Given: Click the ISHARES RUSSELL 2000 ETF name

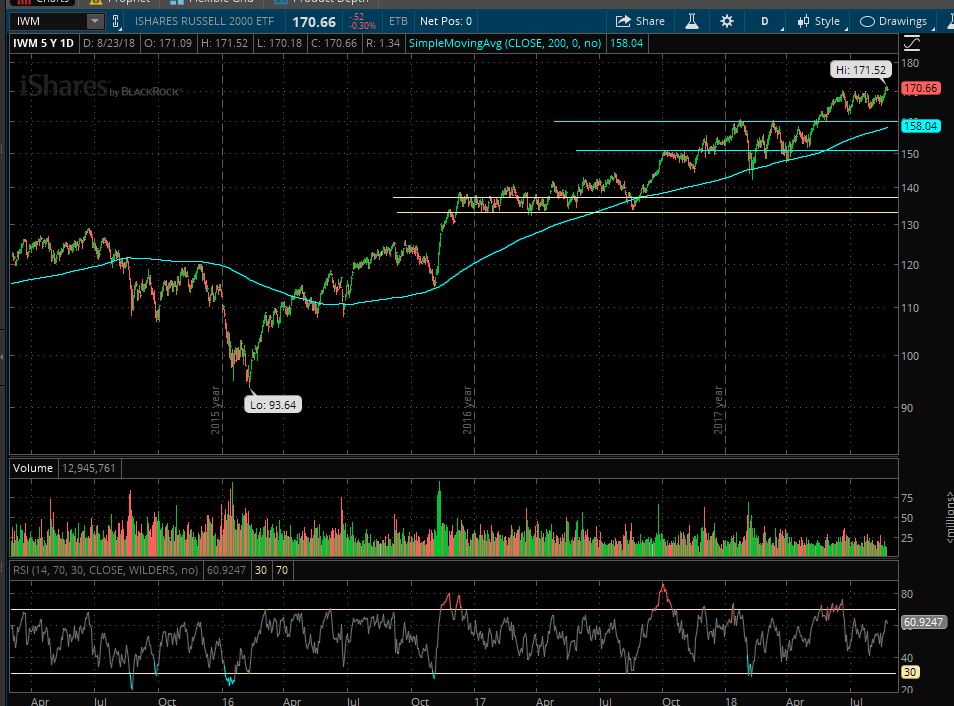Looking at the screenshot, I should pos(204,21).
